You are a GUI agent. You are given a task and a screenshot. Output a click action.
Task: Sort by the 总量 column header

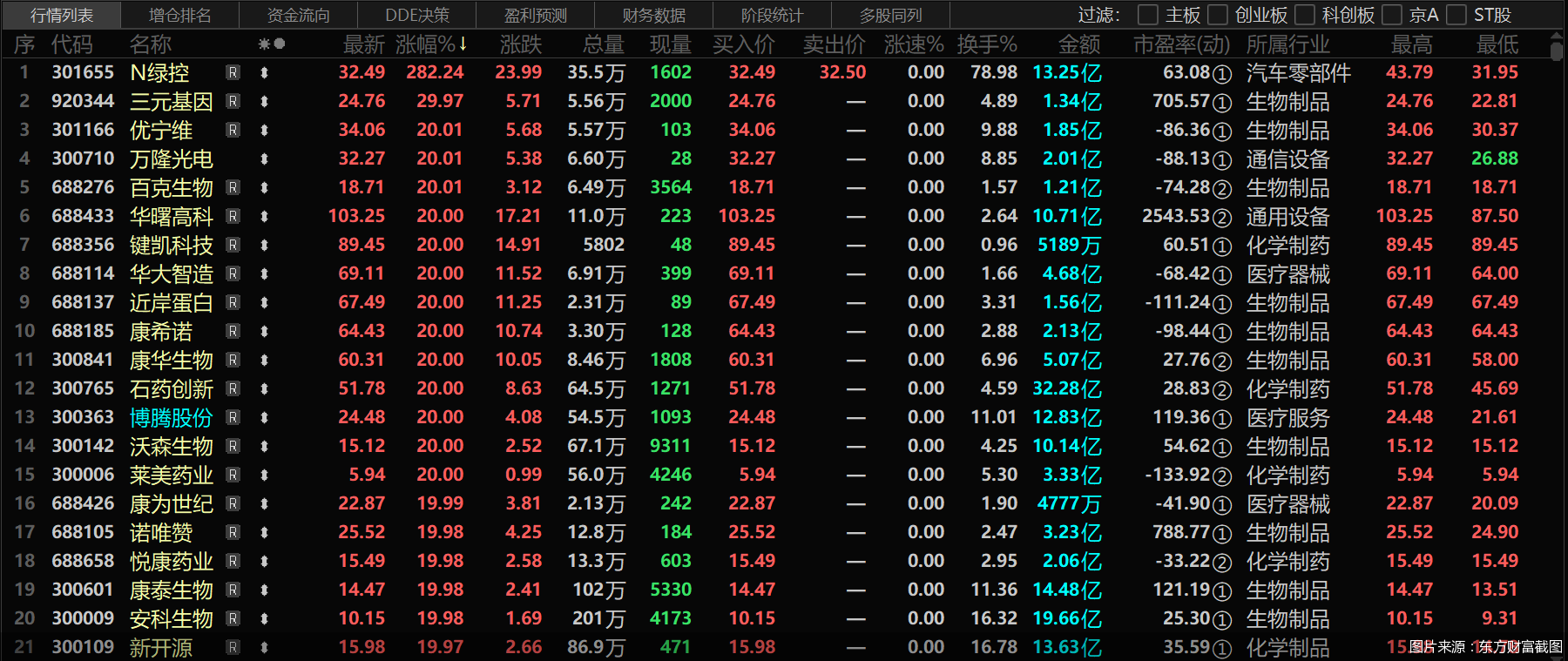point(604,44)
